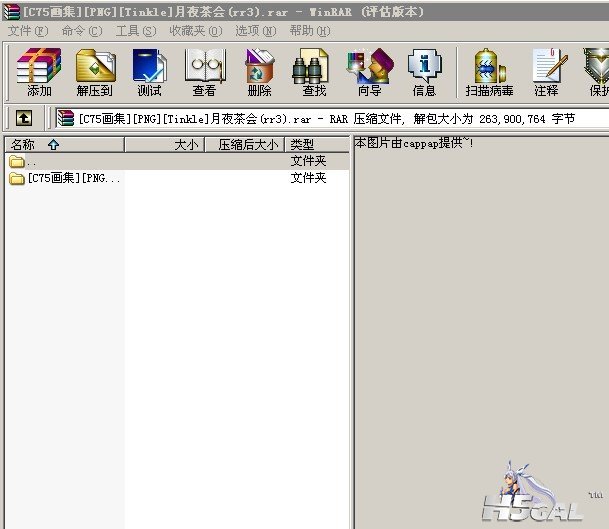This screenshot has width=609, height=529.
Task: Open the 收藏夹(O) menu
Action: tap(196, 31)
